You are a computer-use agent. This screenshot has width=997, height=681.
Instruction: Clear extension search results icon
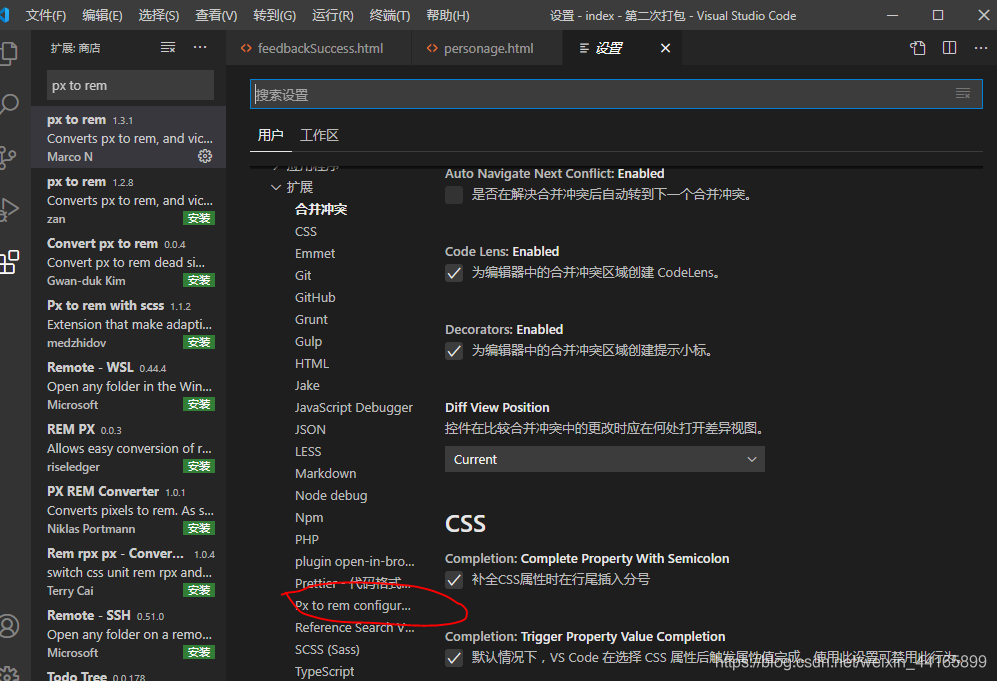[168, 48]
